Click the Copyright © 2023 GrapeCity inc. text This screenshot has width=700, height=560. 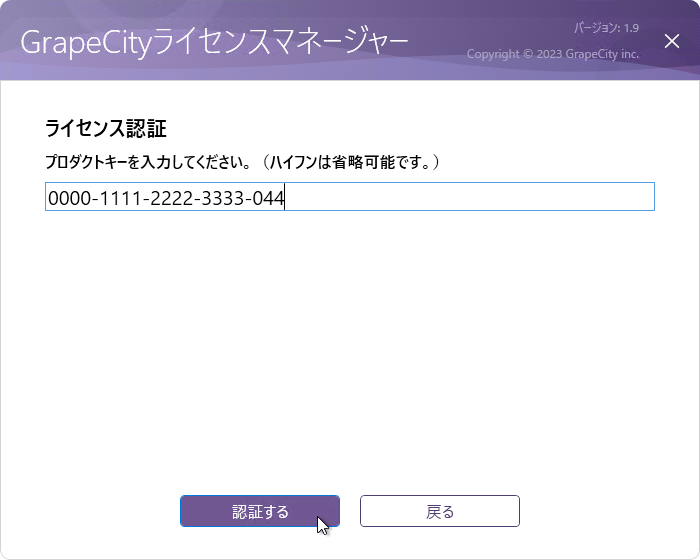(553, 54)
